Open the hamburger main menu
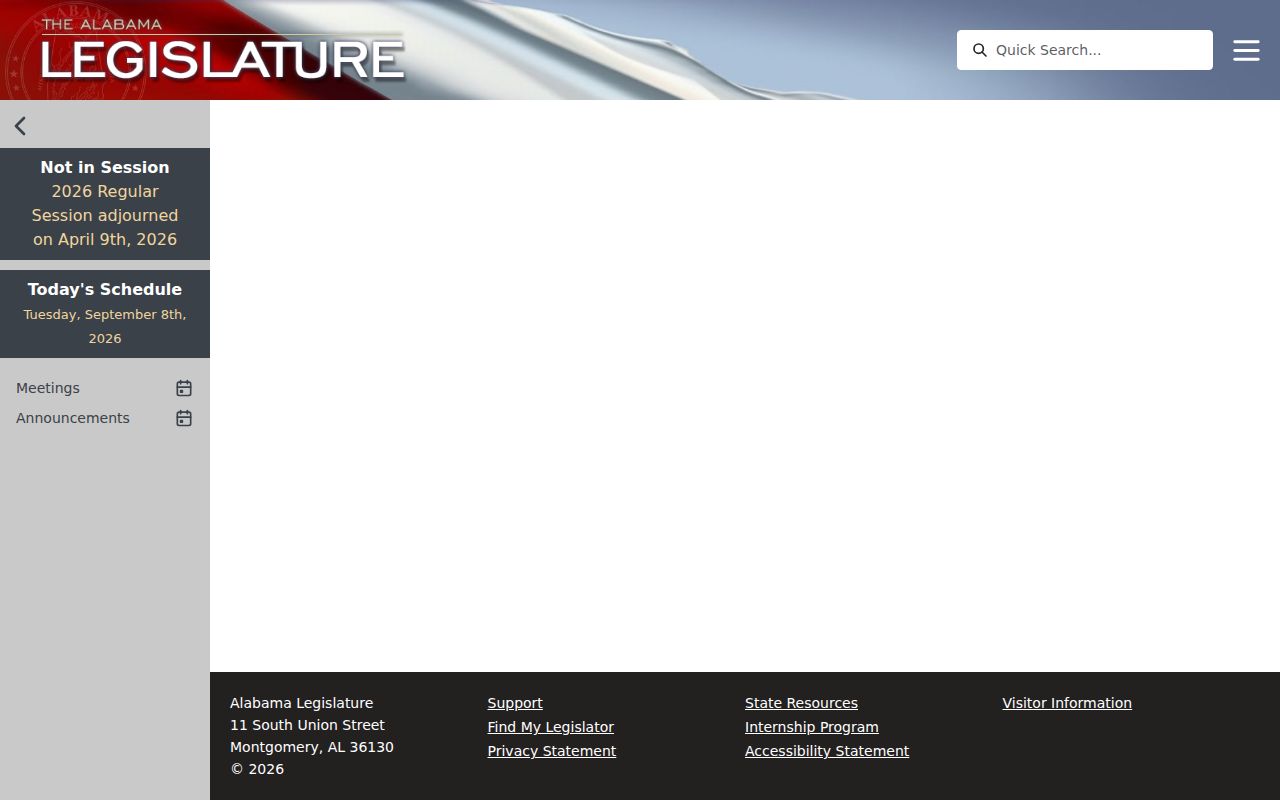The width and height of the screenshot is (1280, 800). 1246,50
